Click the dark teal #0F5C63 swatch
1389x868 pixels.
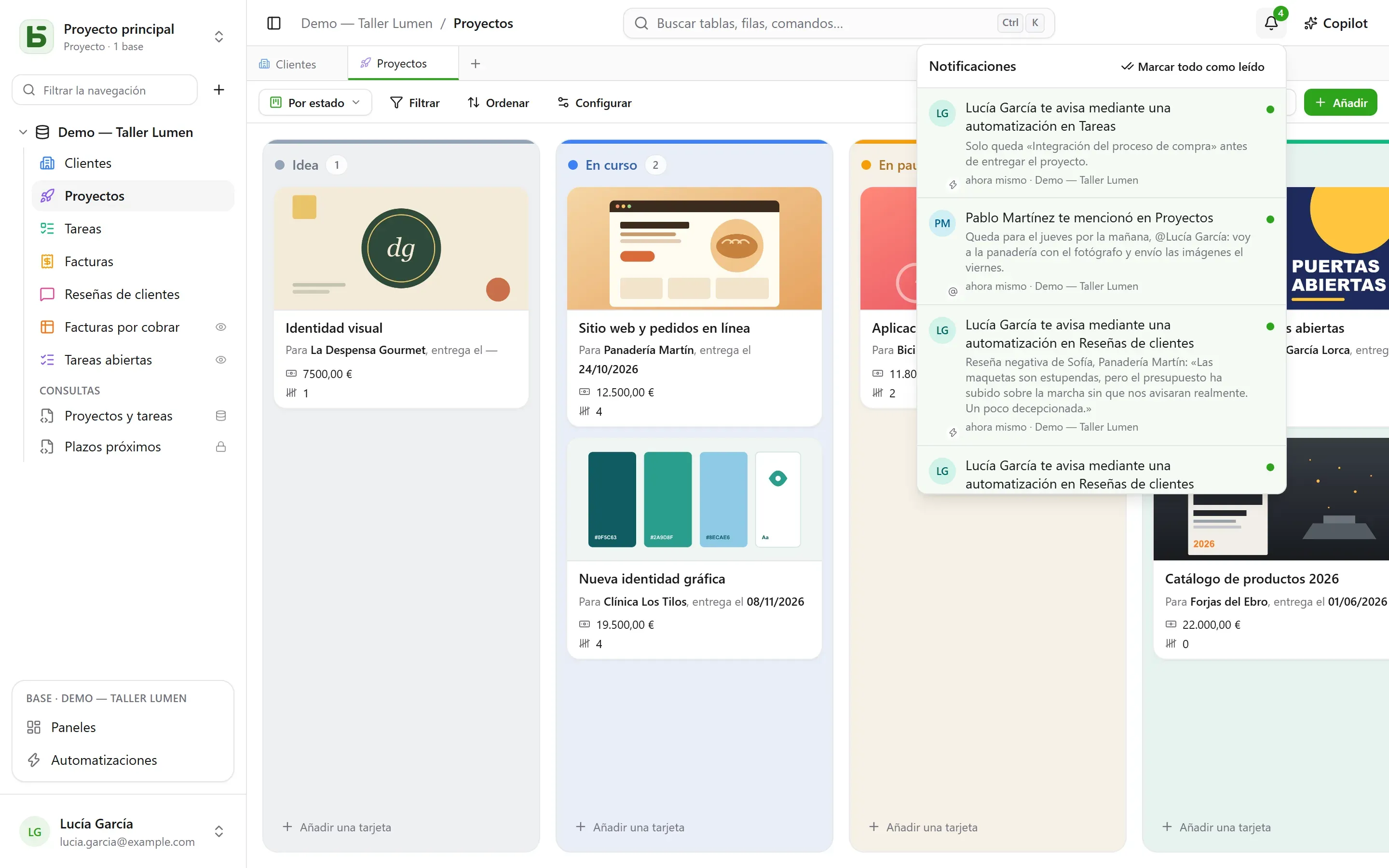click(612, 499)
